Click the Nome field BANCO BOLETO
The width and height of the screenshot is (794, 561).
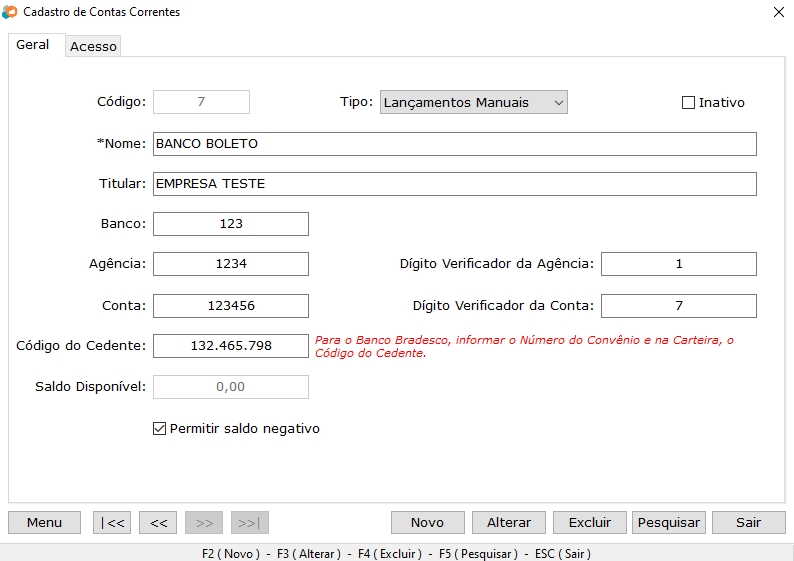pos(455,144)
